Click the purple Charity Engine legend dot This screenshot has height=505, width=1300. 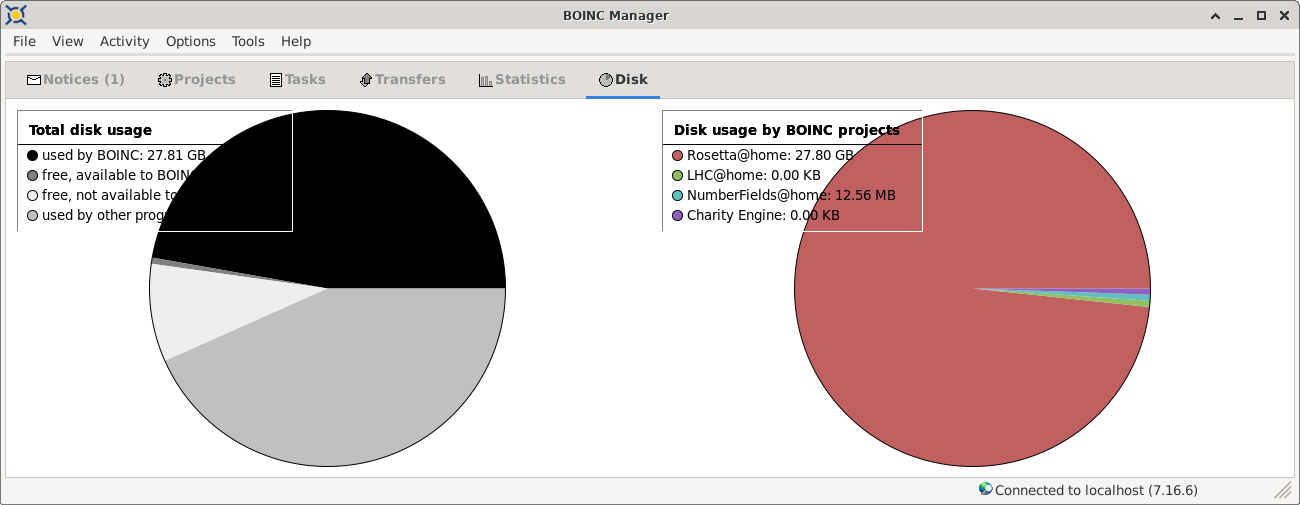click(677, 215)
